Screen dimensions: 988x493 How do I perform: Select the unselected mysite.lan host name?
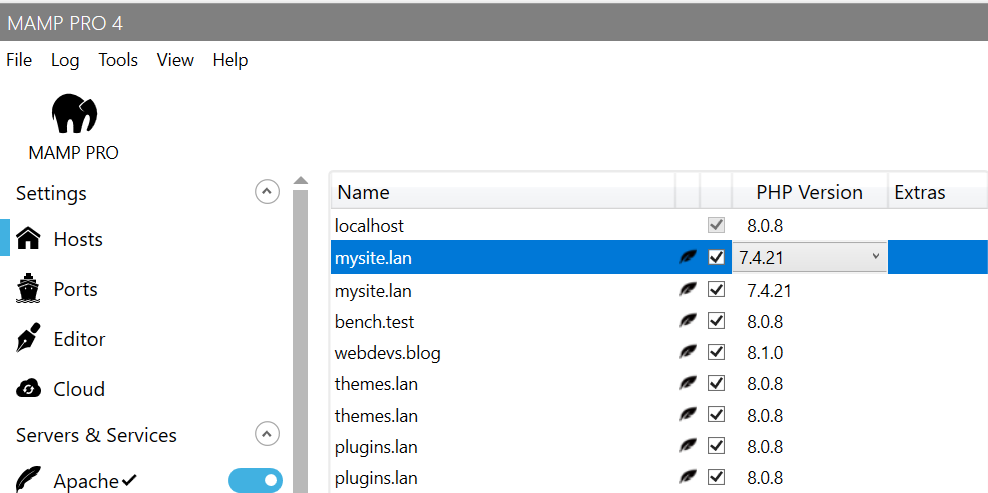click(x=373, y=291)
